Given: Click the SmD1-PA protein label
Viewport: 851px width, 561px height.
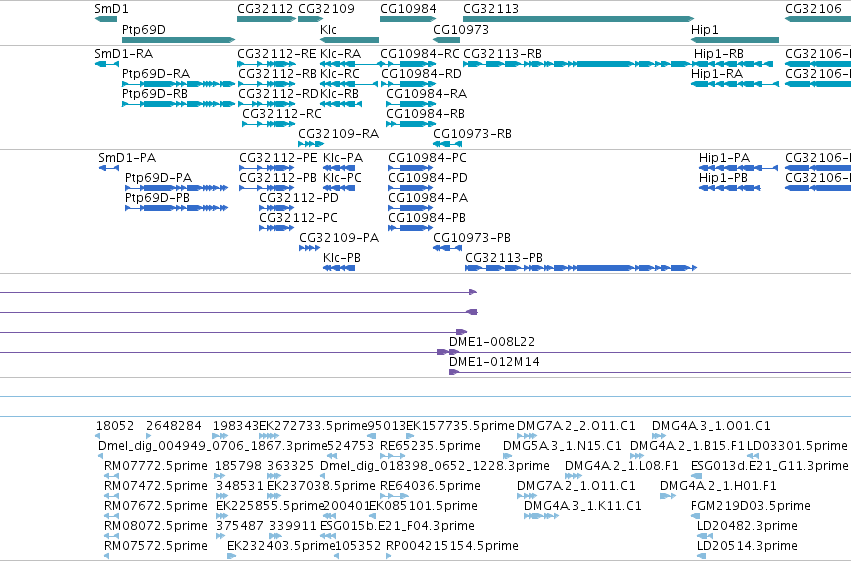Looking at the screenshot, I should coord(127,158).
